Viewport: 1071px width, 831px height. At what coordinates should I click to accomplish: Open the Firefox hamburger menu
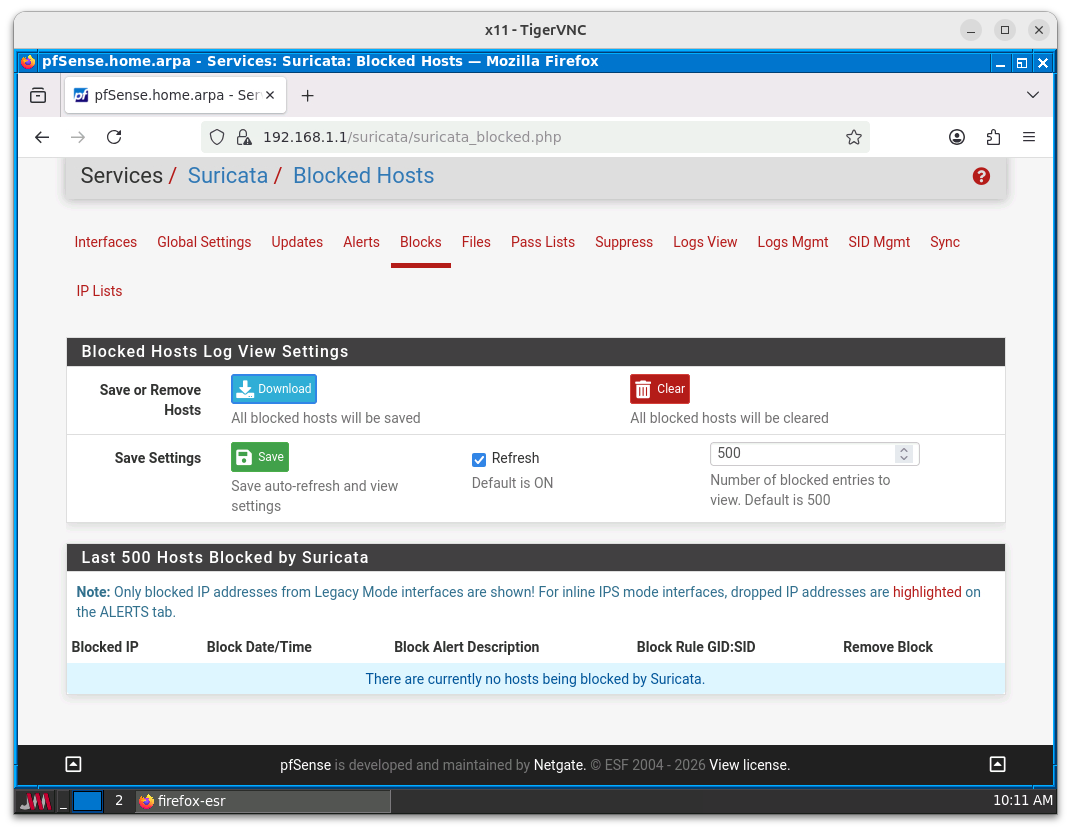coord(1029,137)
